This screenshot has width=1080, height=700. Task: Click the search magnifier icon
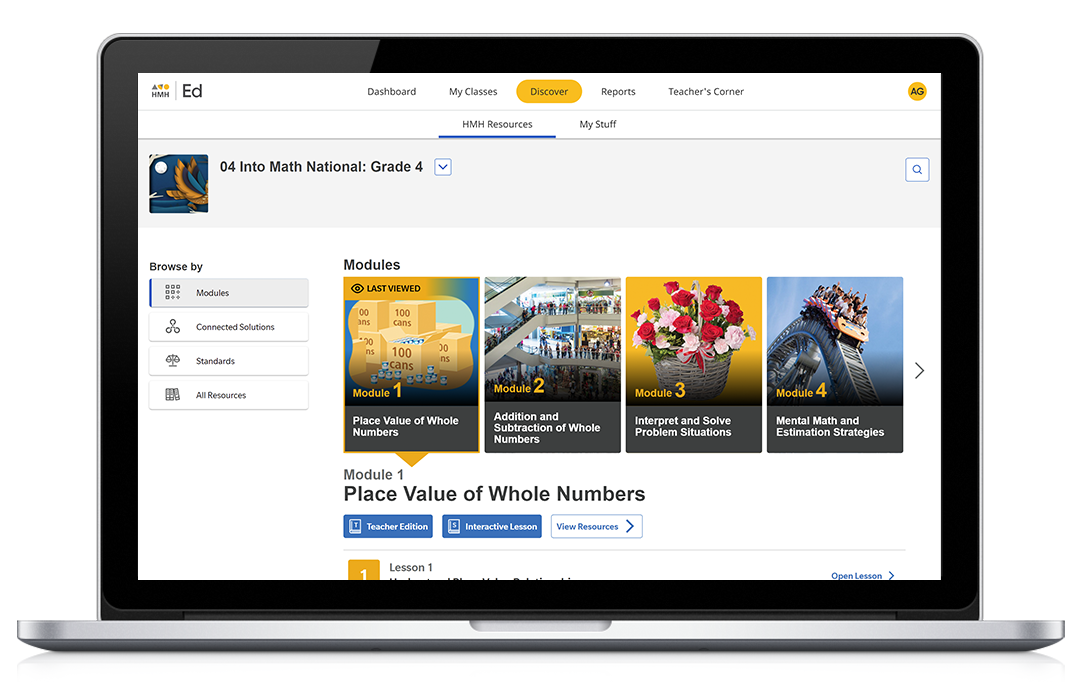pos(917,169)
